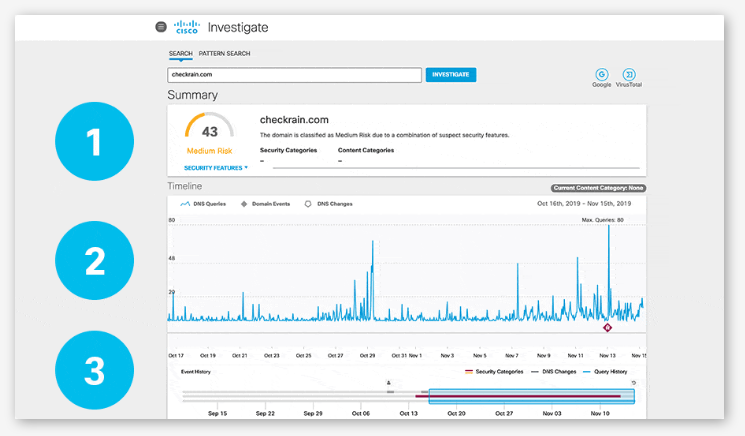745x436 pixels.
Task: Toggle Query History legend in Event History
Action: coord(605,372)
